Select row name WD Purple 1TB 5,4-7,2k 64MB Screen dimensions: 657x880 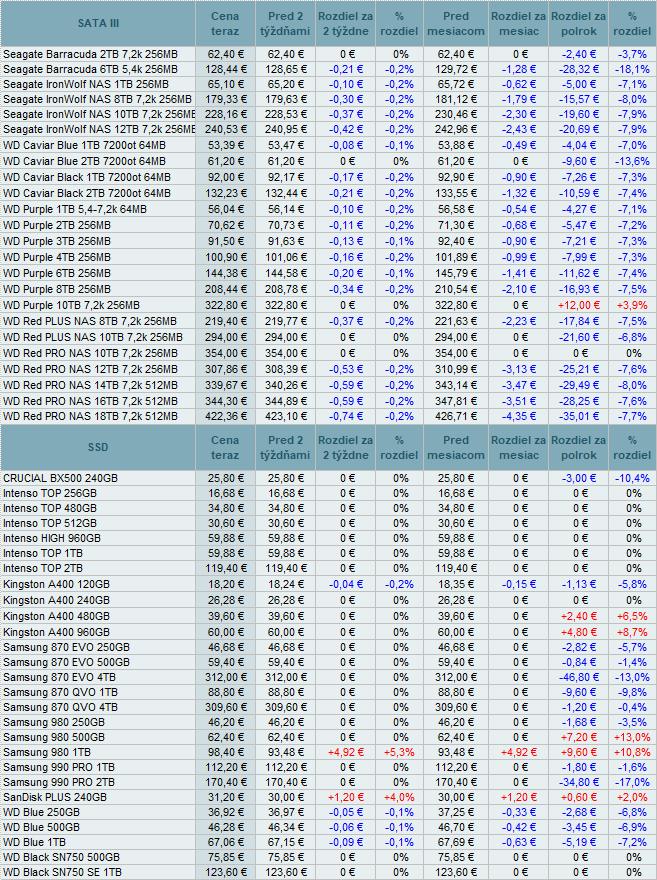(75, 209)
